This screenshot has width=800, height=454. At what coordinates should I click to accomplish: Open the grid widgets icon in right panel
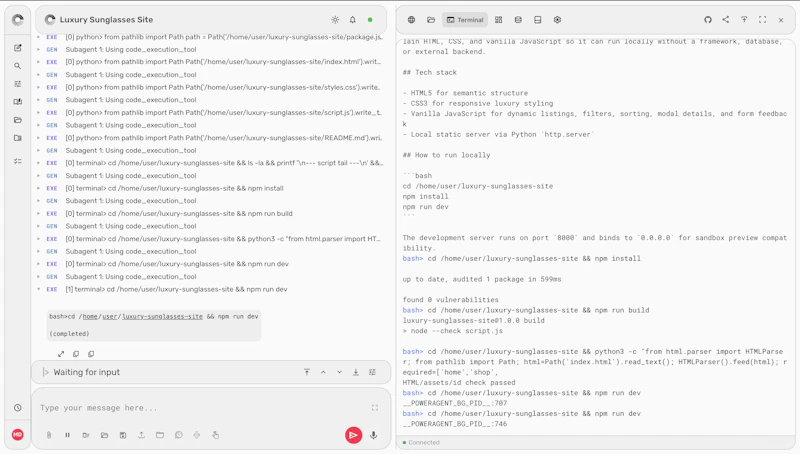point(498,20)
